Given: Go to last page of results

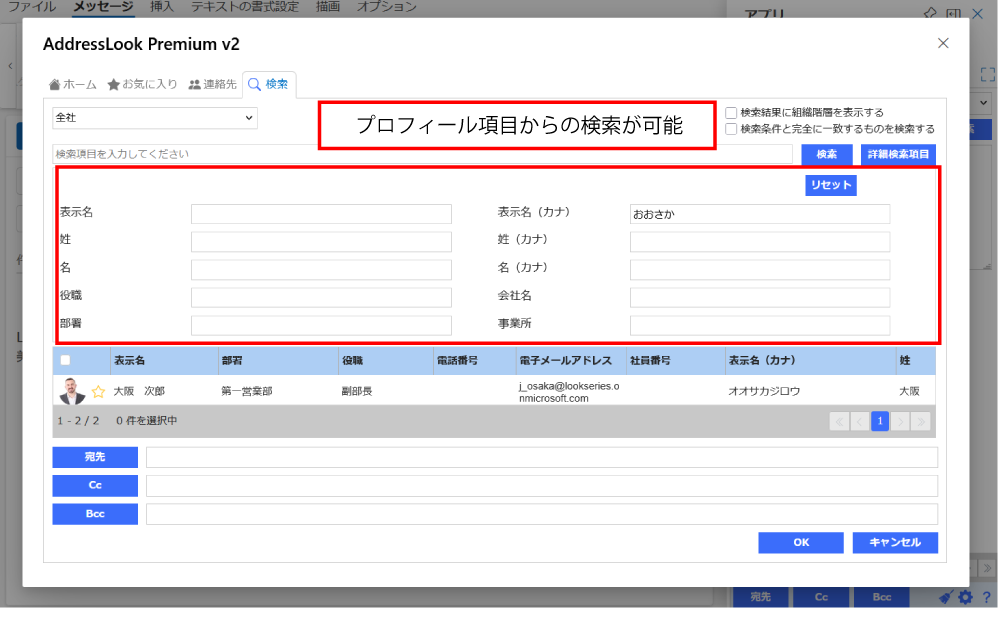Looking at the screenshot, I should point(921,422).
